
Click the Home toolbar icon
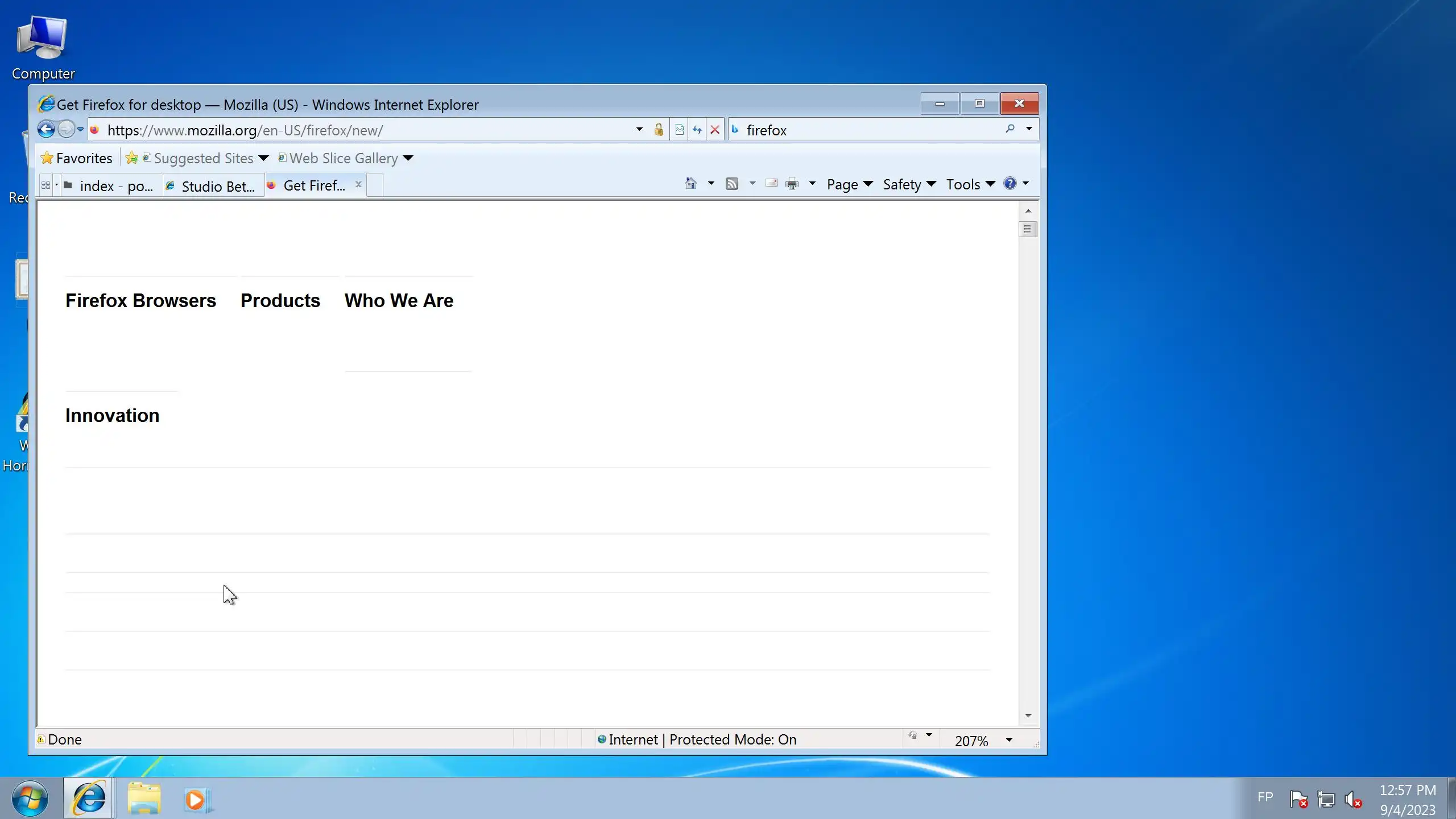click(x=690, y=184)
